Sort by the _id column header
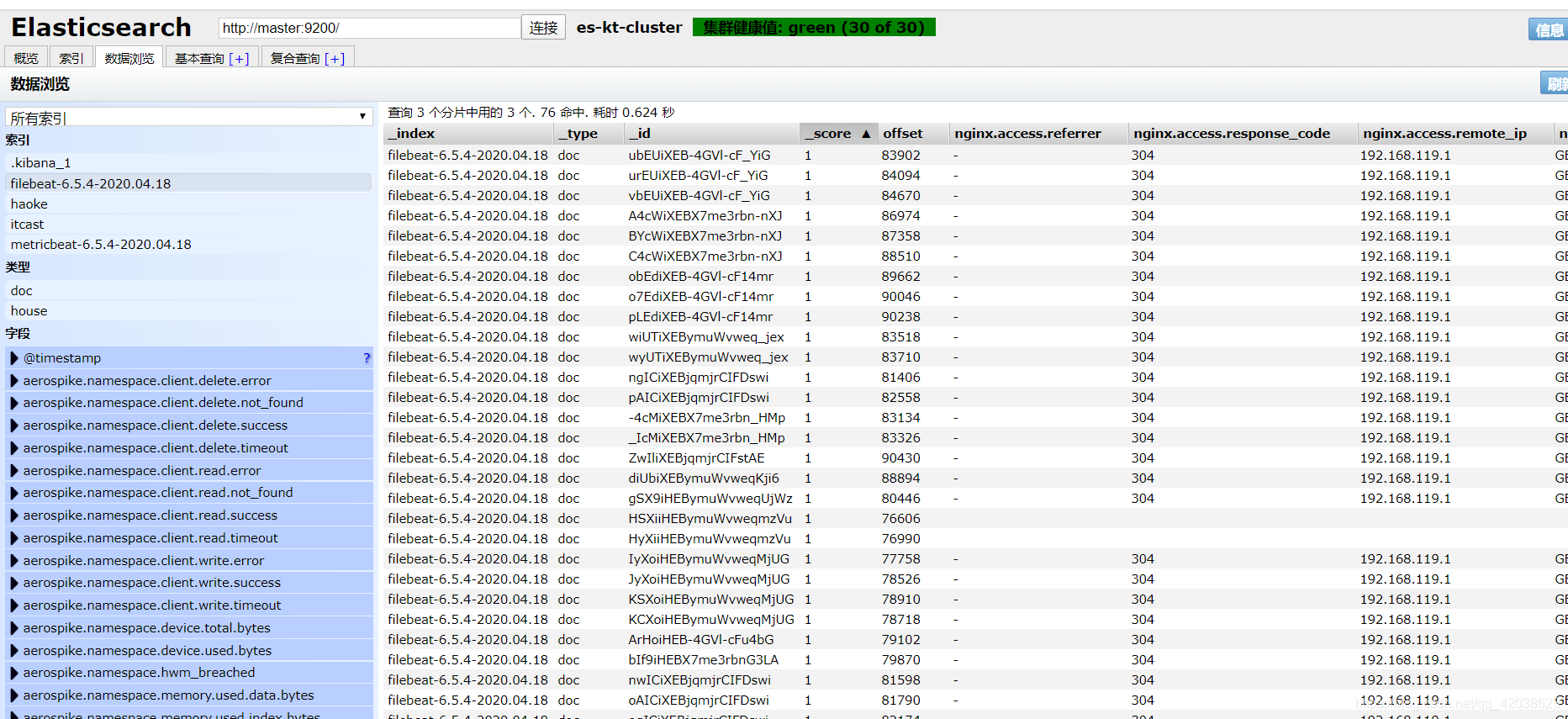1568x719 pixels. coord(711,134)
